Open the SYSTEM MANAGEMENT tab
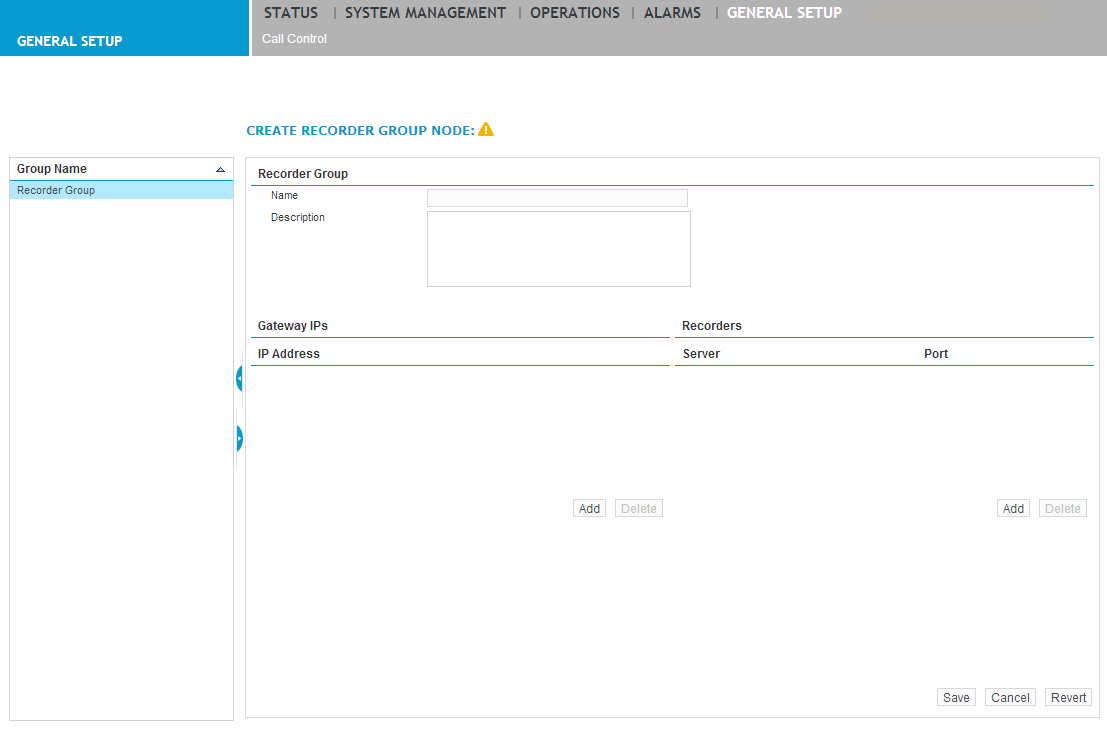1107x729 pixels. point(425,12)
